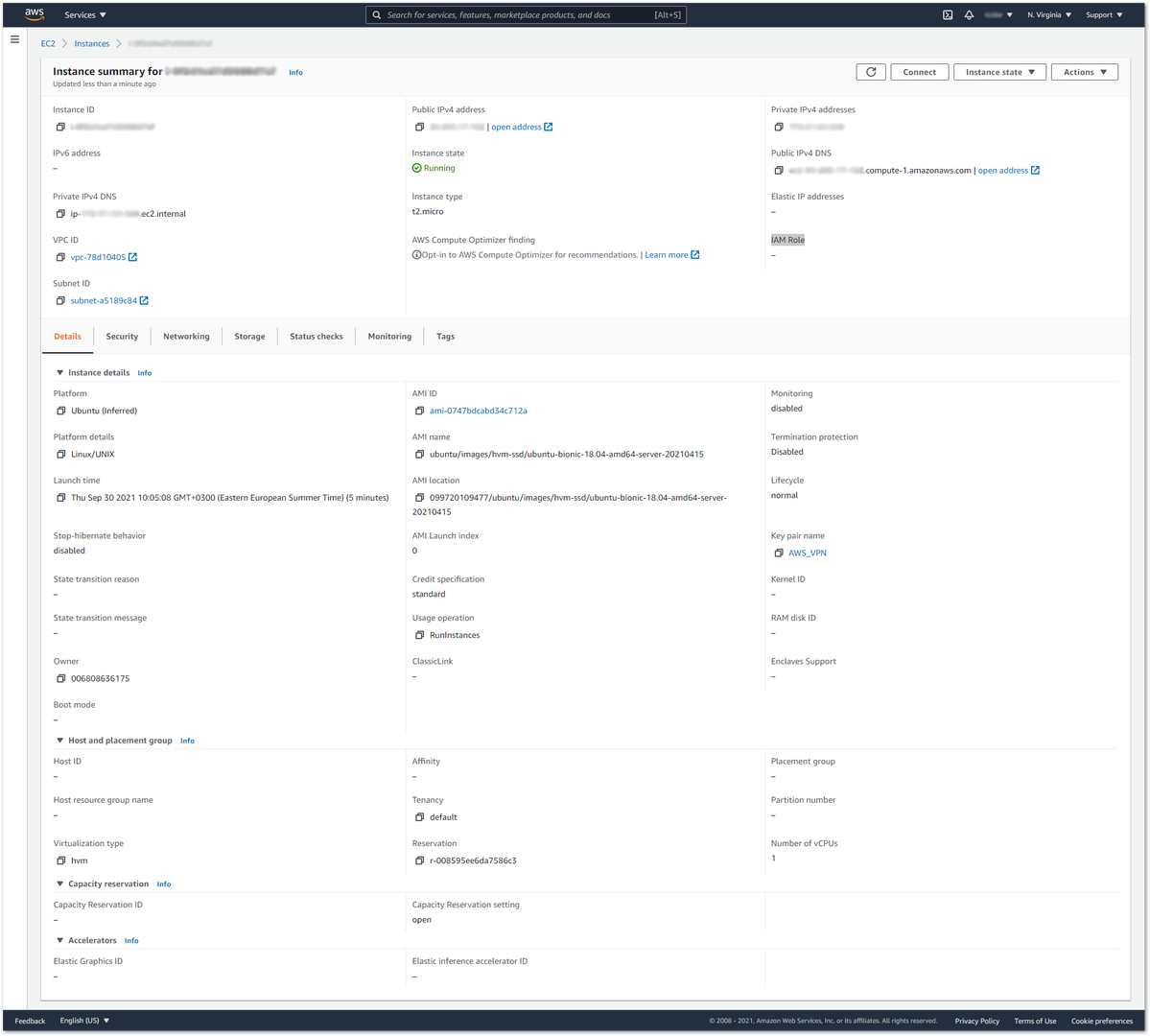Open the N. Virginia region dropdown
The width and height of the screenshot is (1150, 1036).
coord(1048,14)
